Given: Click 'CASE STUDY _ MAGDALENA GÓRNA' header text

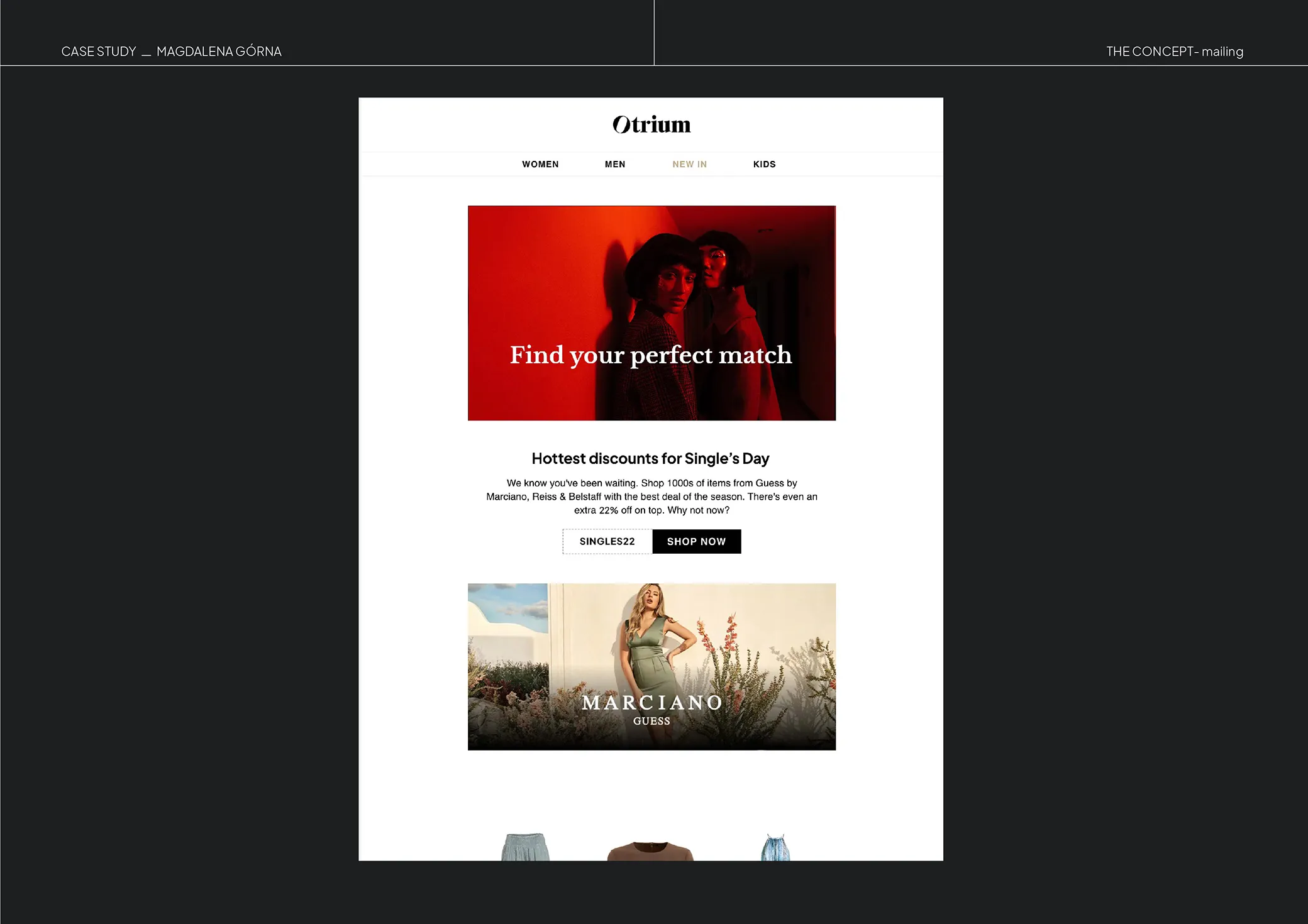Looking at the screenshot, I should [171, 52].
